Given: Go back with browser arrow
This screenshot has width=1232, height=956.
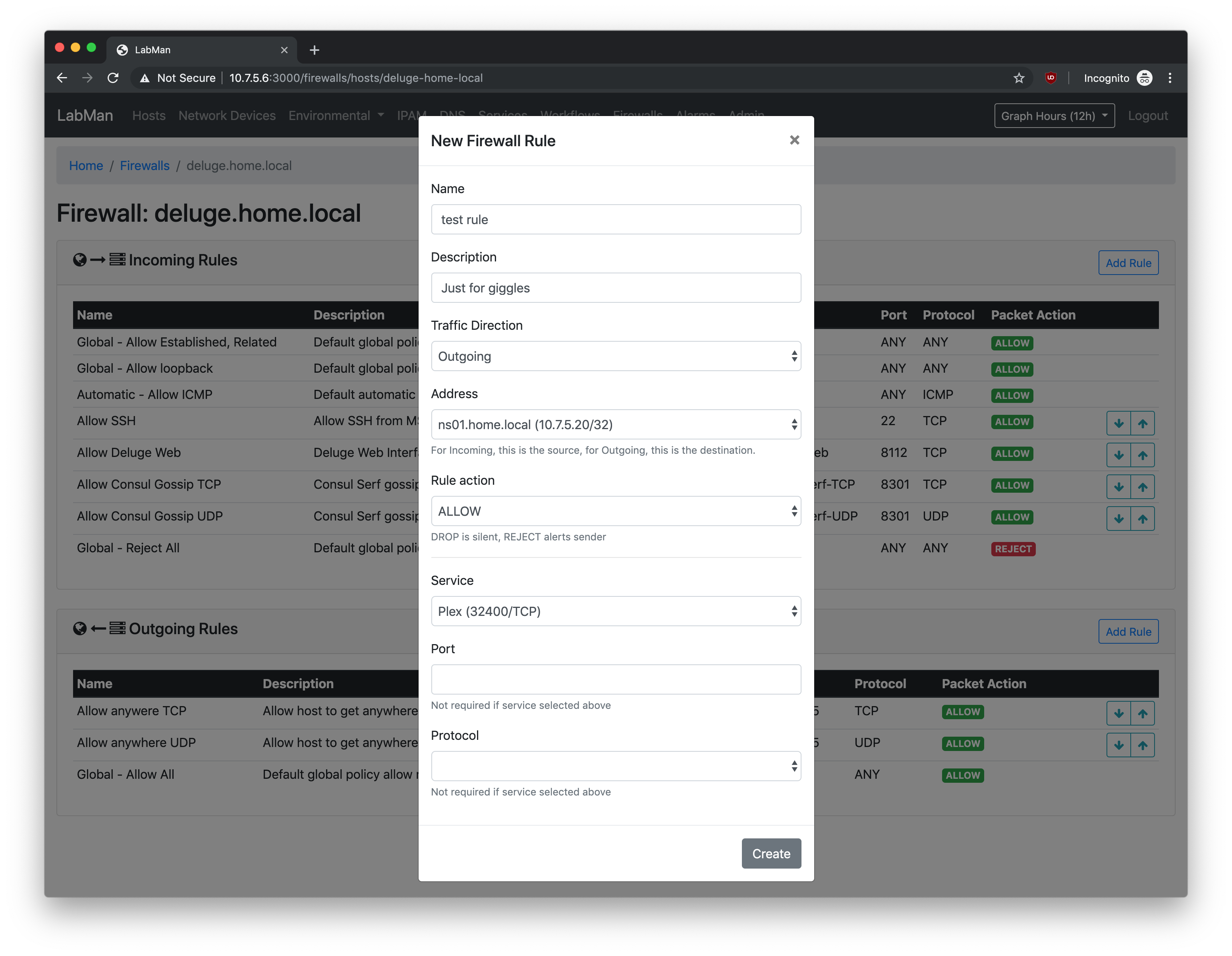Looking at the screenshot, I should 62,78.
